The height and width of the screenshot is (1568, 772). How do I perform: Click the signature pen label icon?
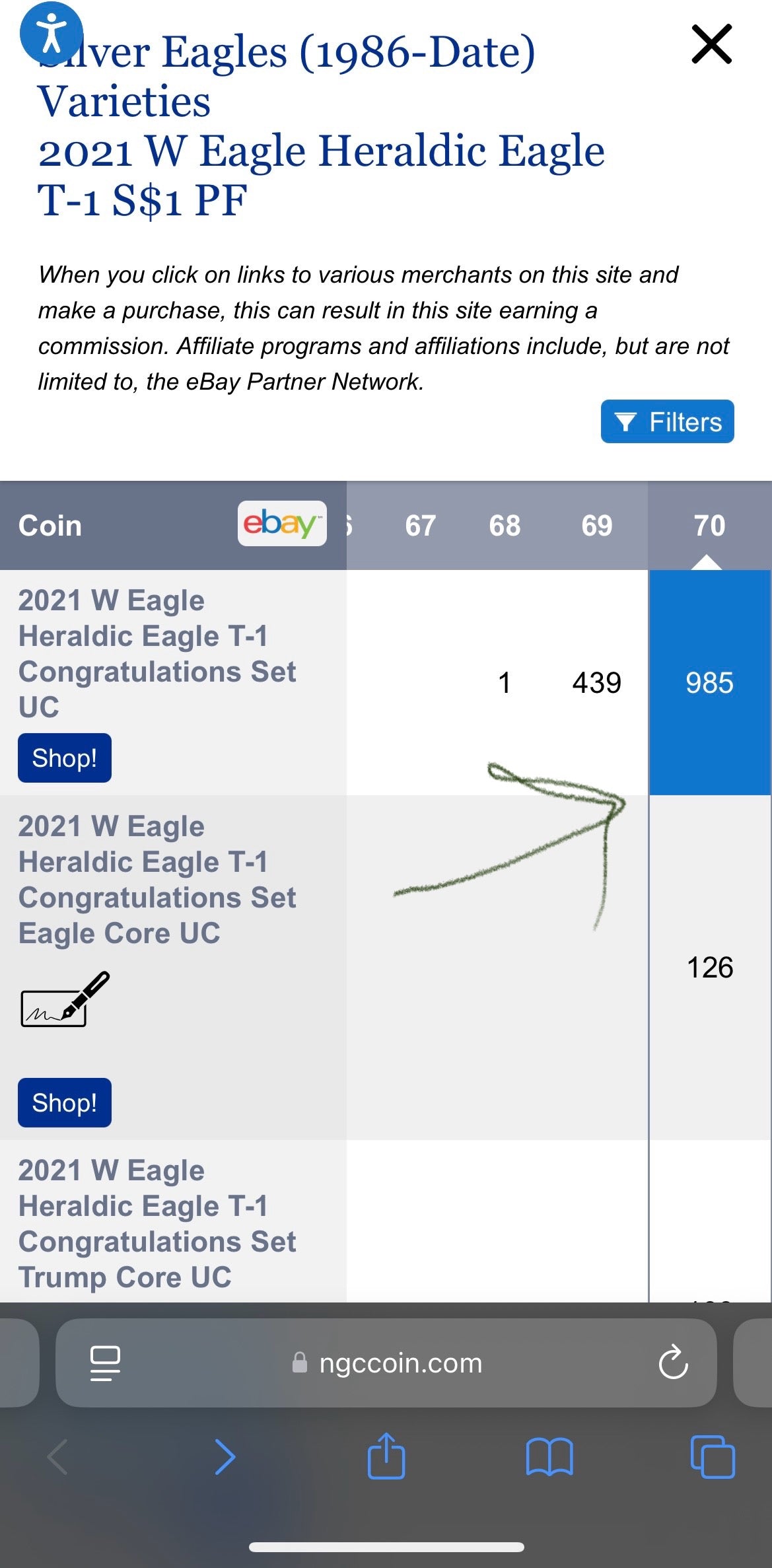(x=65, y=999)
